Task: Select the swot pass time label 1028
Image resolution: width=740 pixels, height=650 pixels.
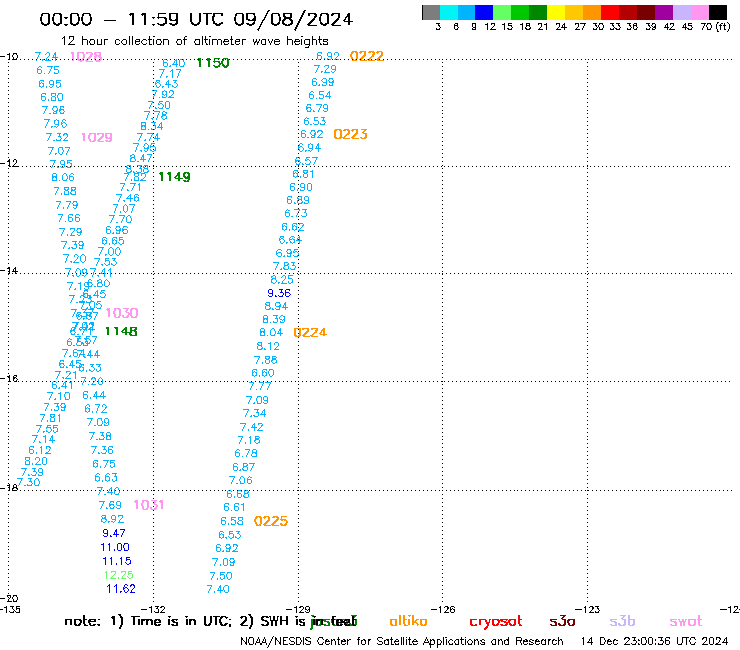Action: (86, 57)
